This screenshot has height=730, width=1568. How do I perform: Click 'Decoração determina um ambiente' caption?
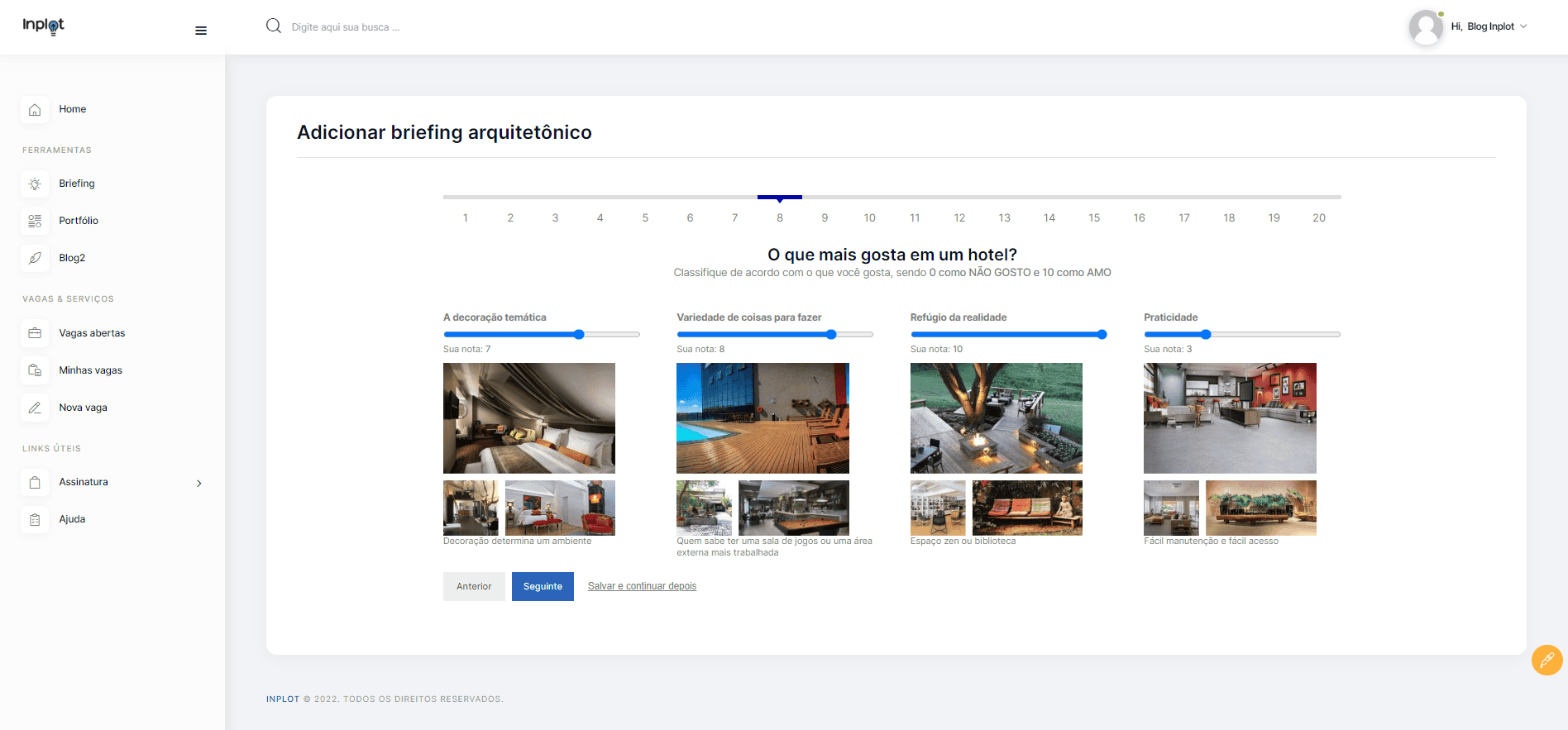[x=517, y=542]
